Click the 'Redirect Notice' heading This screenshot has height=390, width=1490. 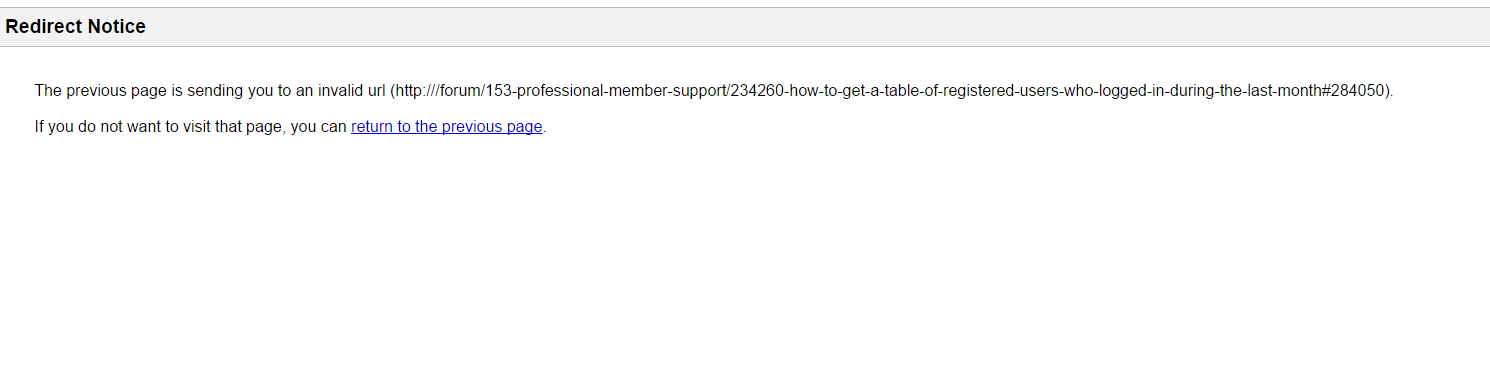(x=76, y=27)
